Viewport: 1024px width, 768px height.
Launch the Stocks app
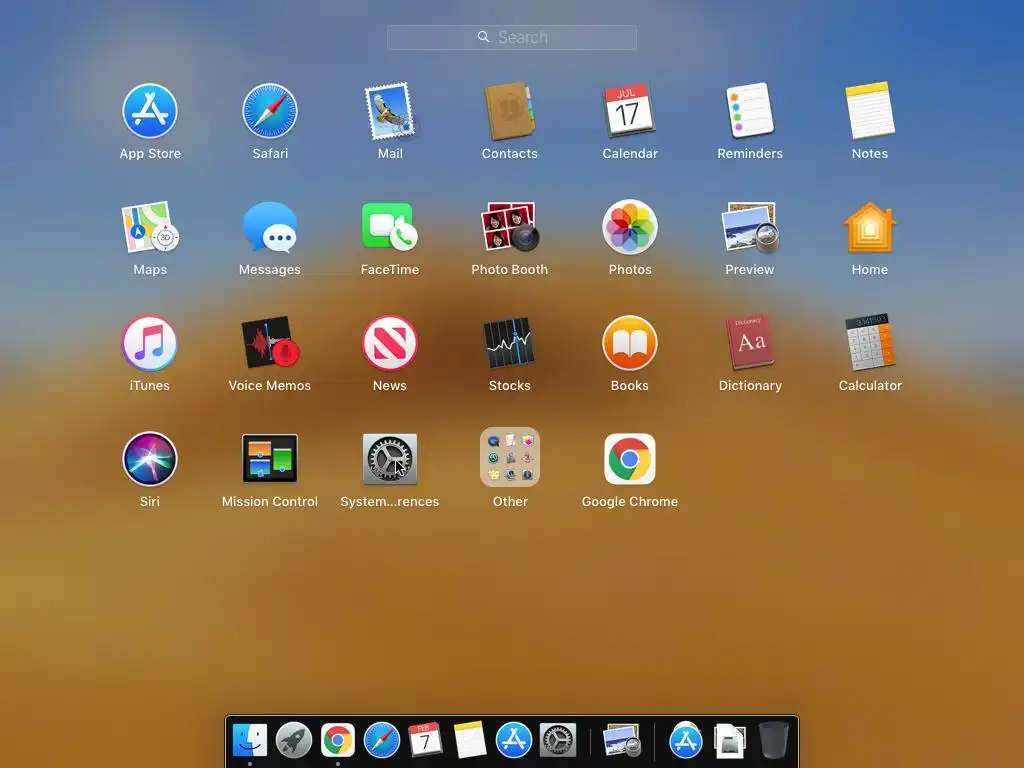click(509, 343)
